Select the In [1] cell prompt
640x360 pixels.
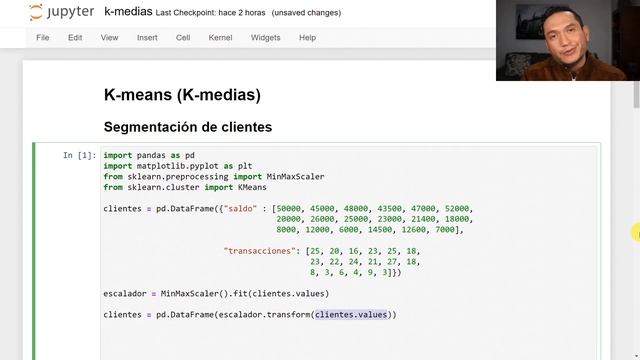click(x=79, y=155)
